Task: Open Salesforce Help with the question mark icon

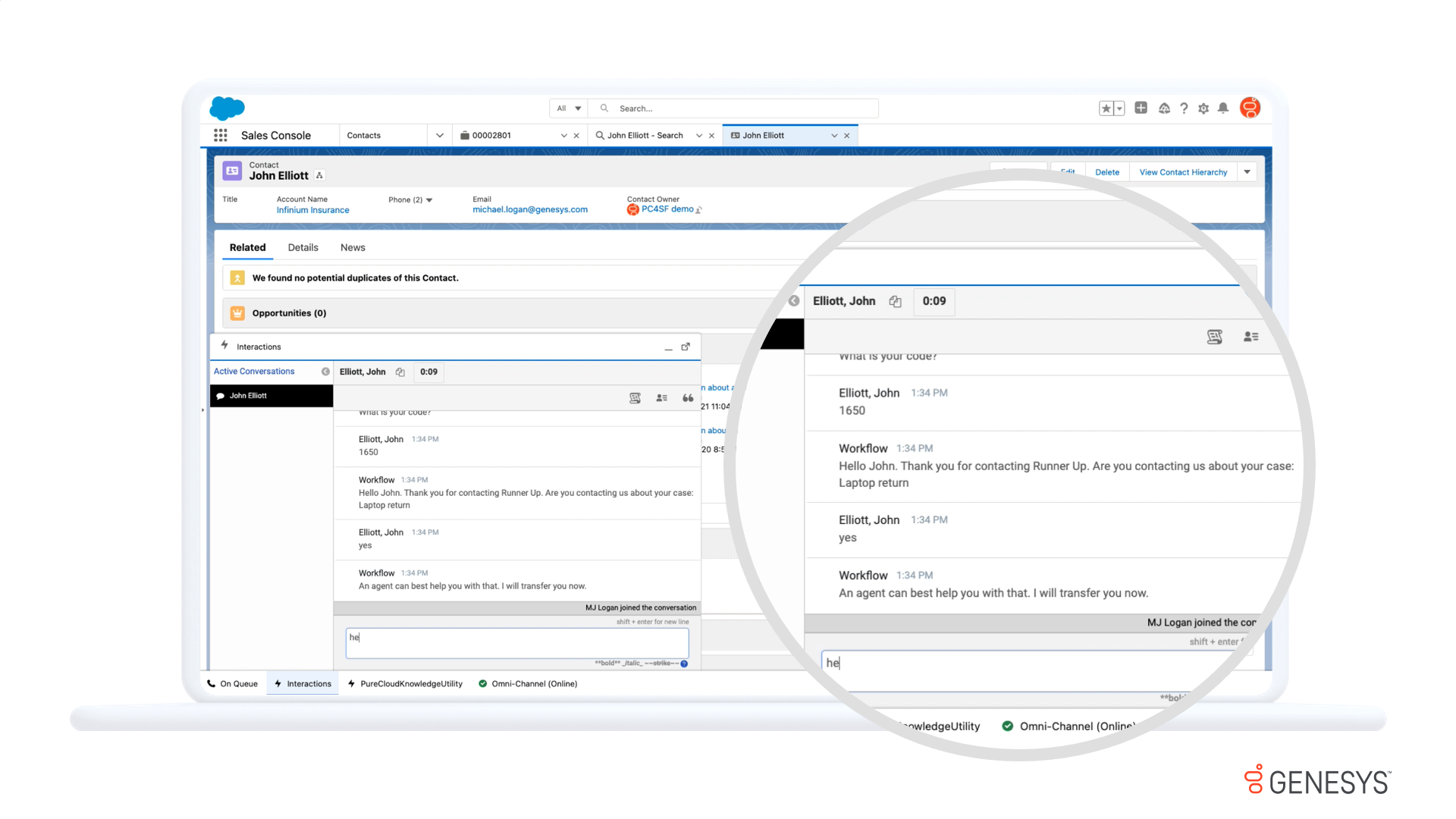Action: 1184,108
